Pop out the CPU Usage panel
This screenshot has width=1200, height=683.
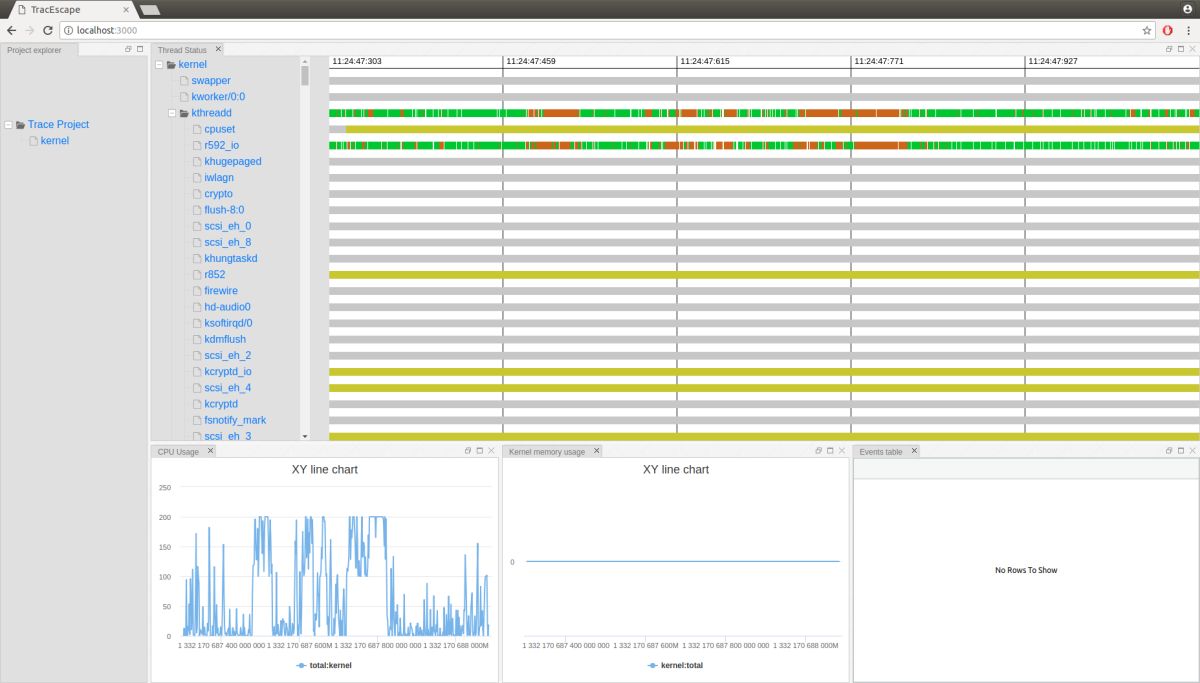pyautogui.click(x=468, y=451)
